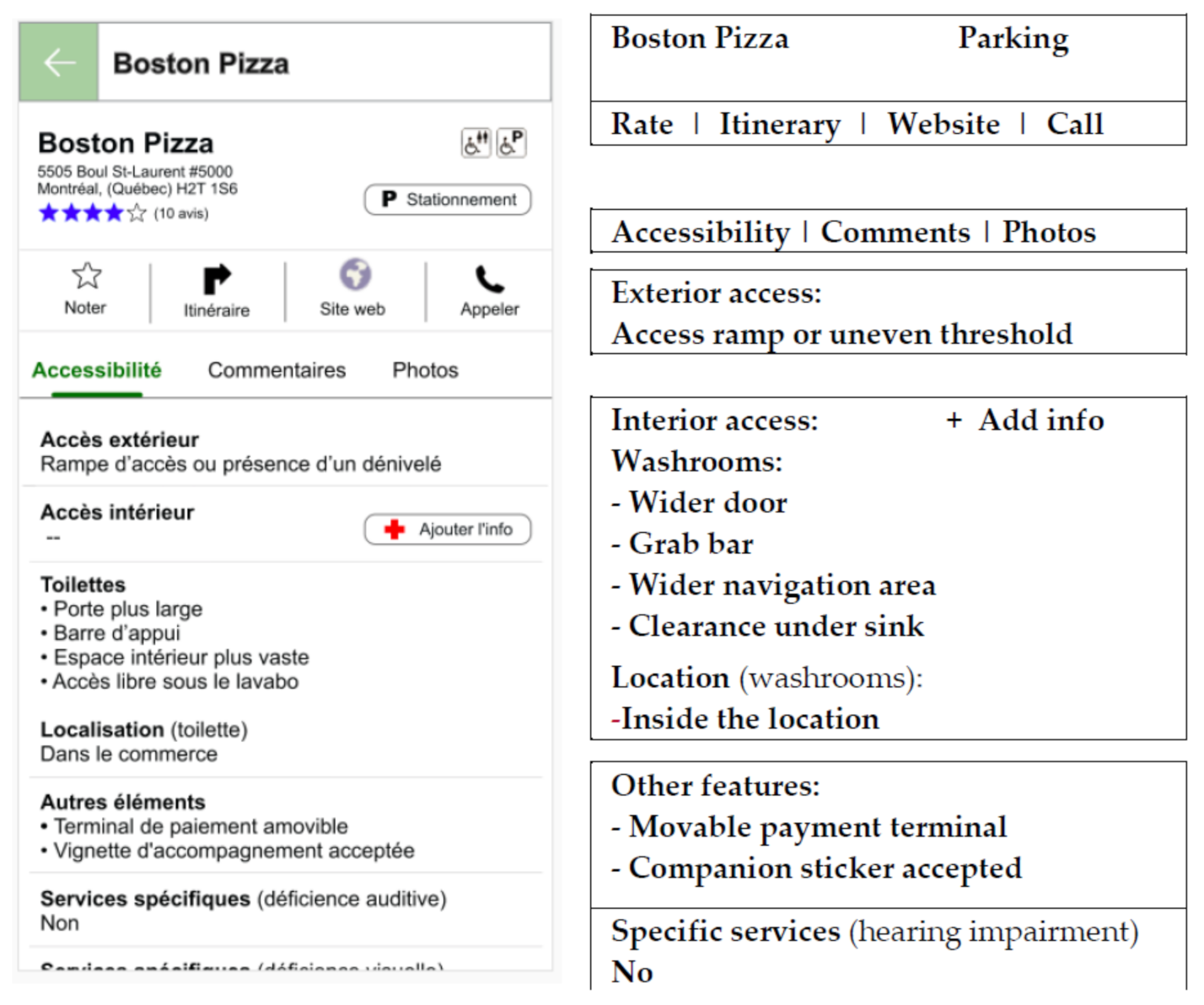Click the Stationnement button

point(448,200)
